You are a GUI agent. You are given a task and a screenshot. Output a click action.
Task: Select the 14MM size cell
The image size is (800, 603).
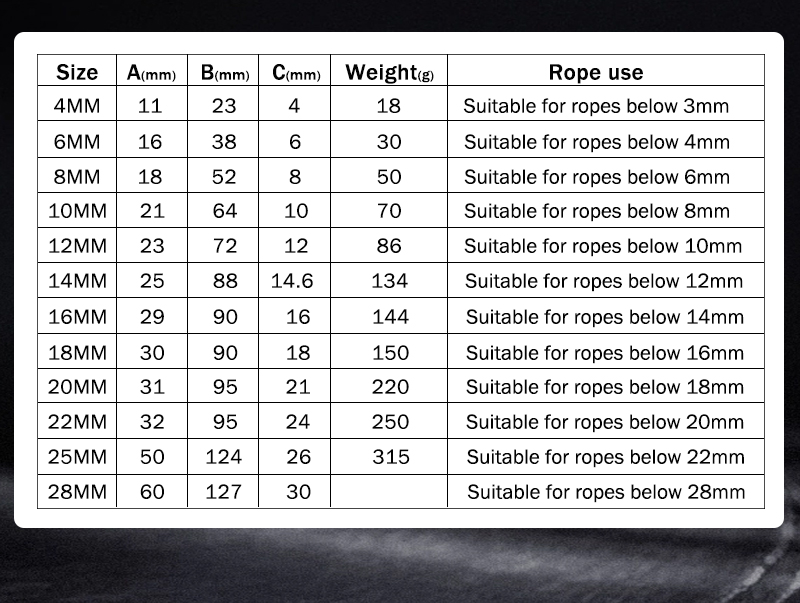[77, 281]
